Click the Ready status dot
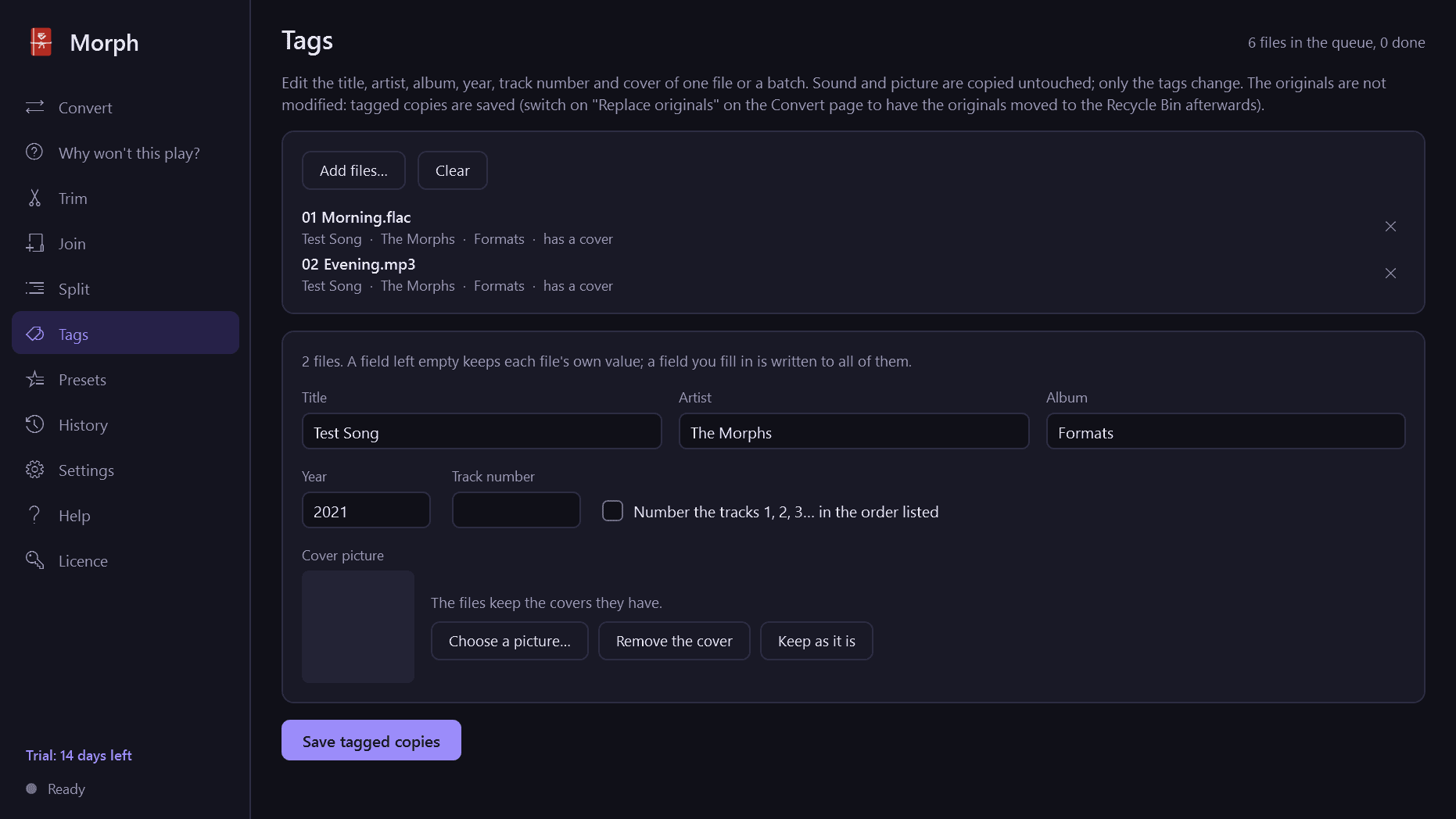The width and height of the screenshot is (1456, 819). coord(31,789)
